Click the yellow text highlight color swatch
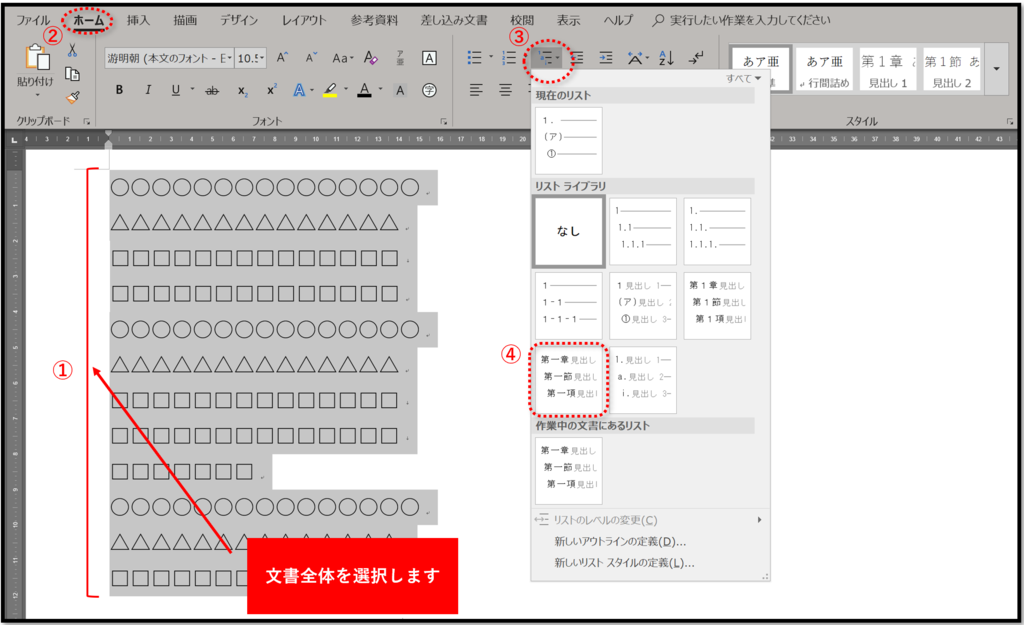The image size is (1024, 625). 329,94
